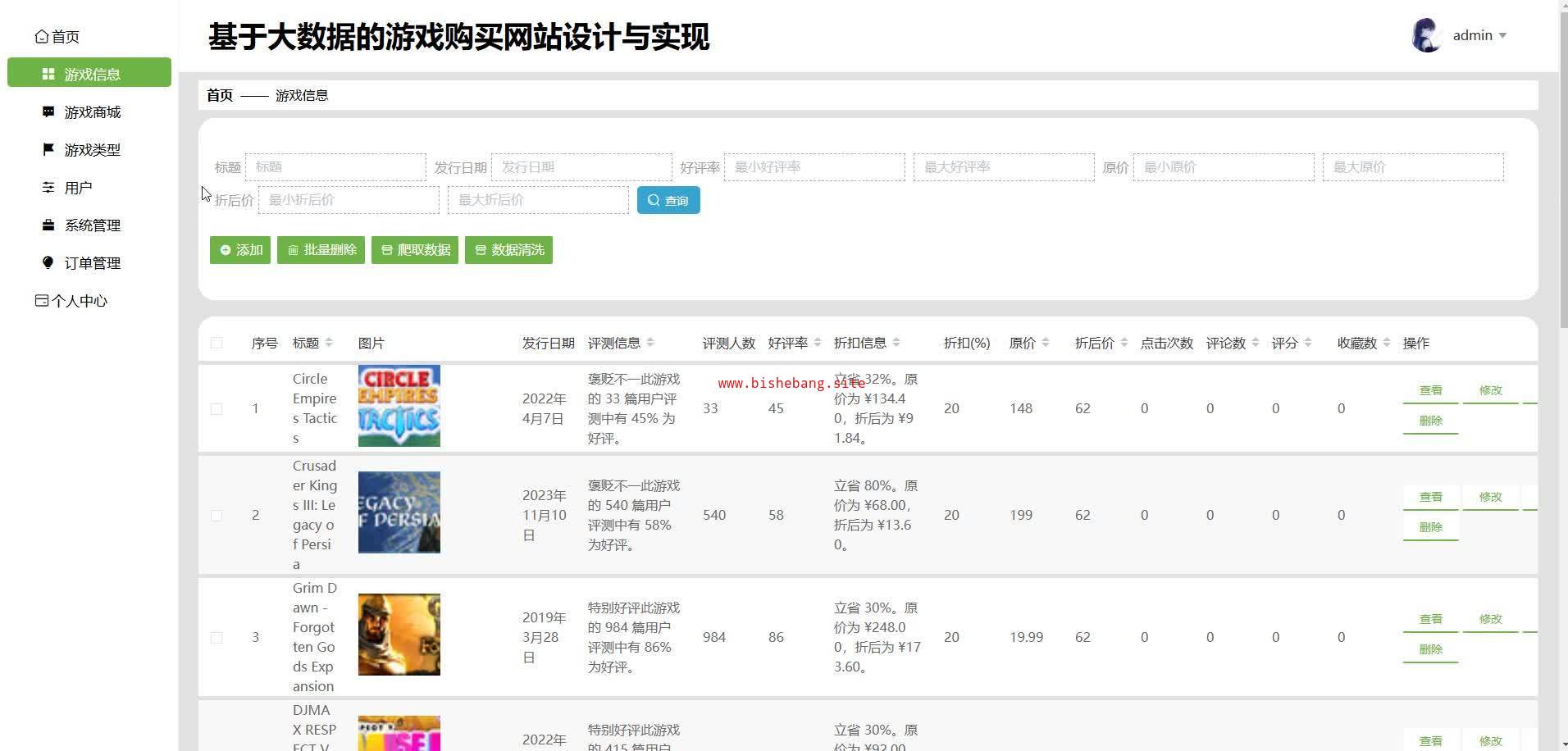1568x751 pixels.
Task: Click the sliders icon for 用户
Action: coord(48,188)
